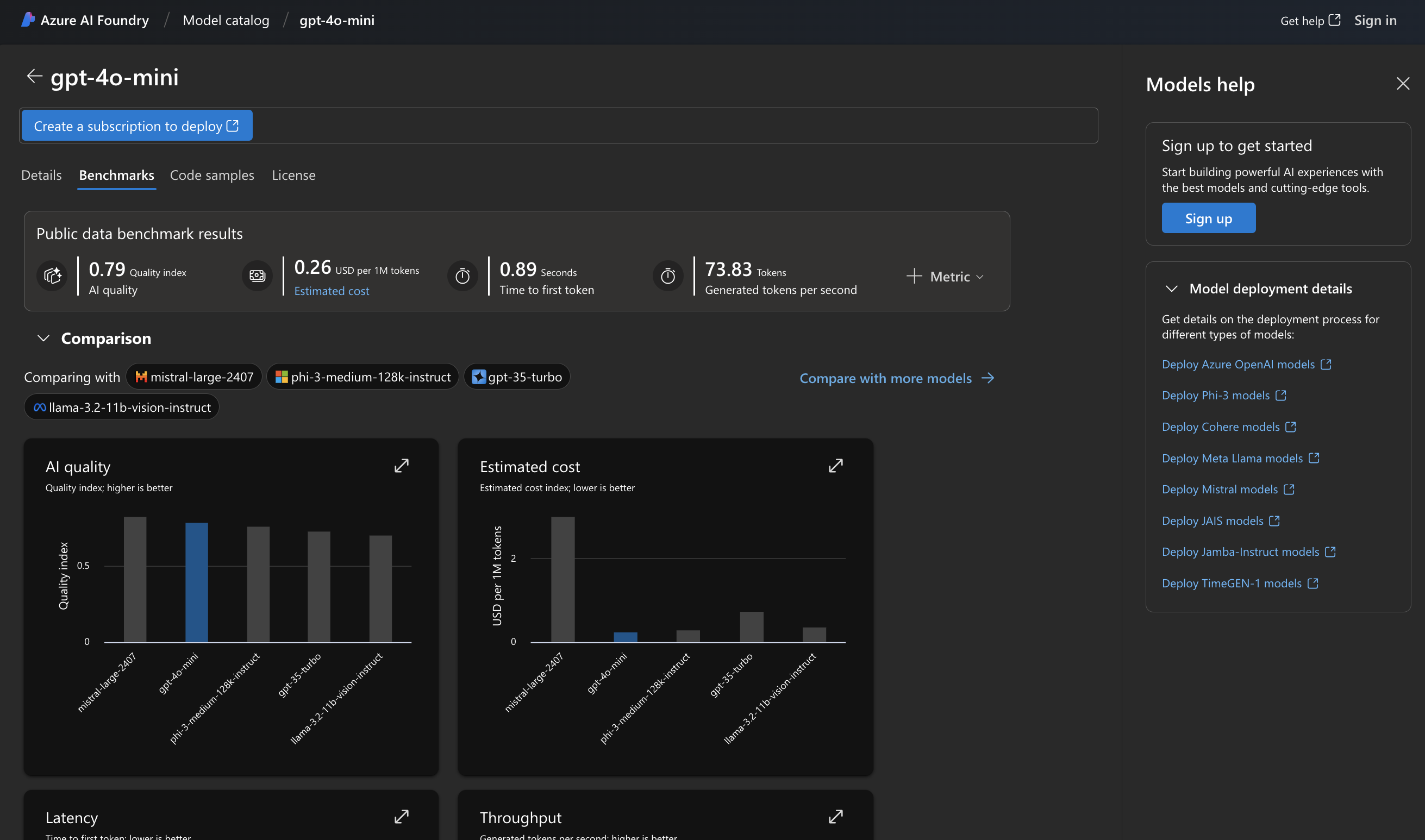
Task: Click the gpt-4o-mini breadcrumb
Action: coord(337,21)
